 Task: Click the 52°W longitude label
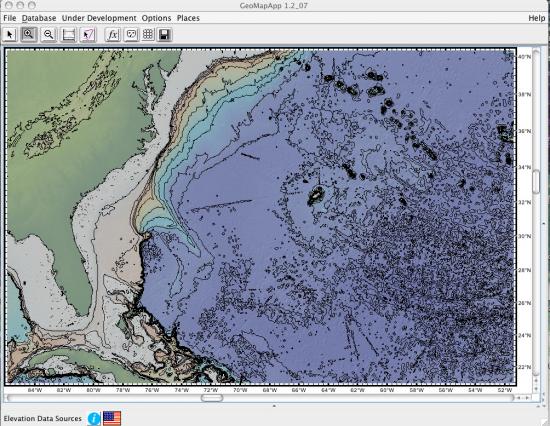click(x=504, y=390)
